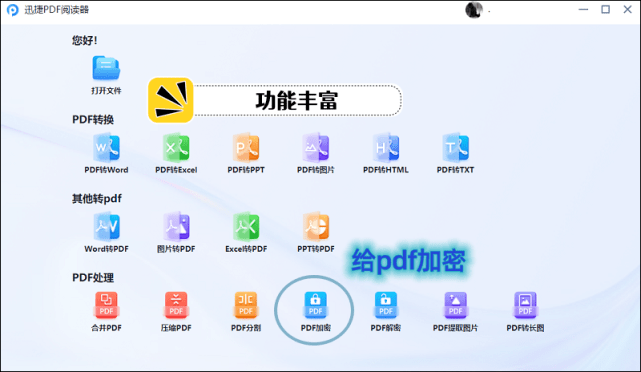Choose the PPT转PDF tool

[316, 226]
